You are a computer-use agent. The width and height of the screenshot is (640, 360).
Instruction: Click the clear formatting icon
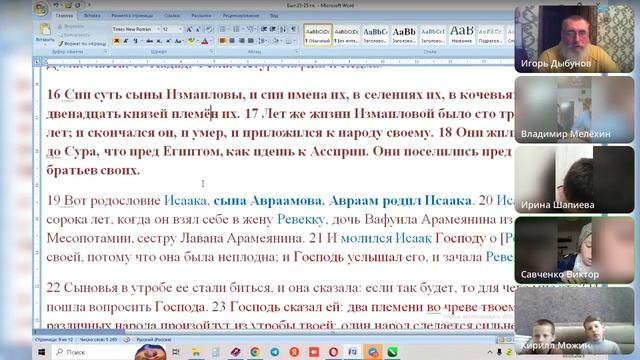coord(209,29)
